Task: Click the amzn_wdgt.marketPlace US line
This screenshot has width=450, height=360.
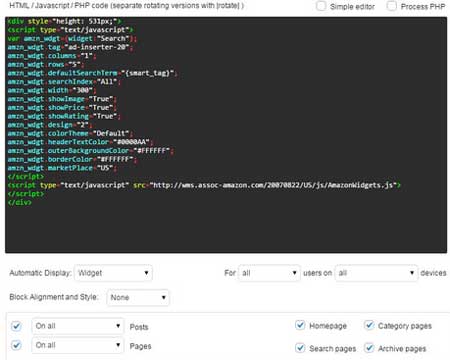Action: click(62, 168)
